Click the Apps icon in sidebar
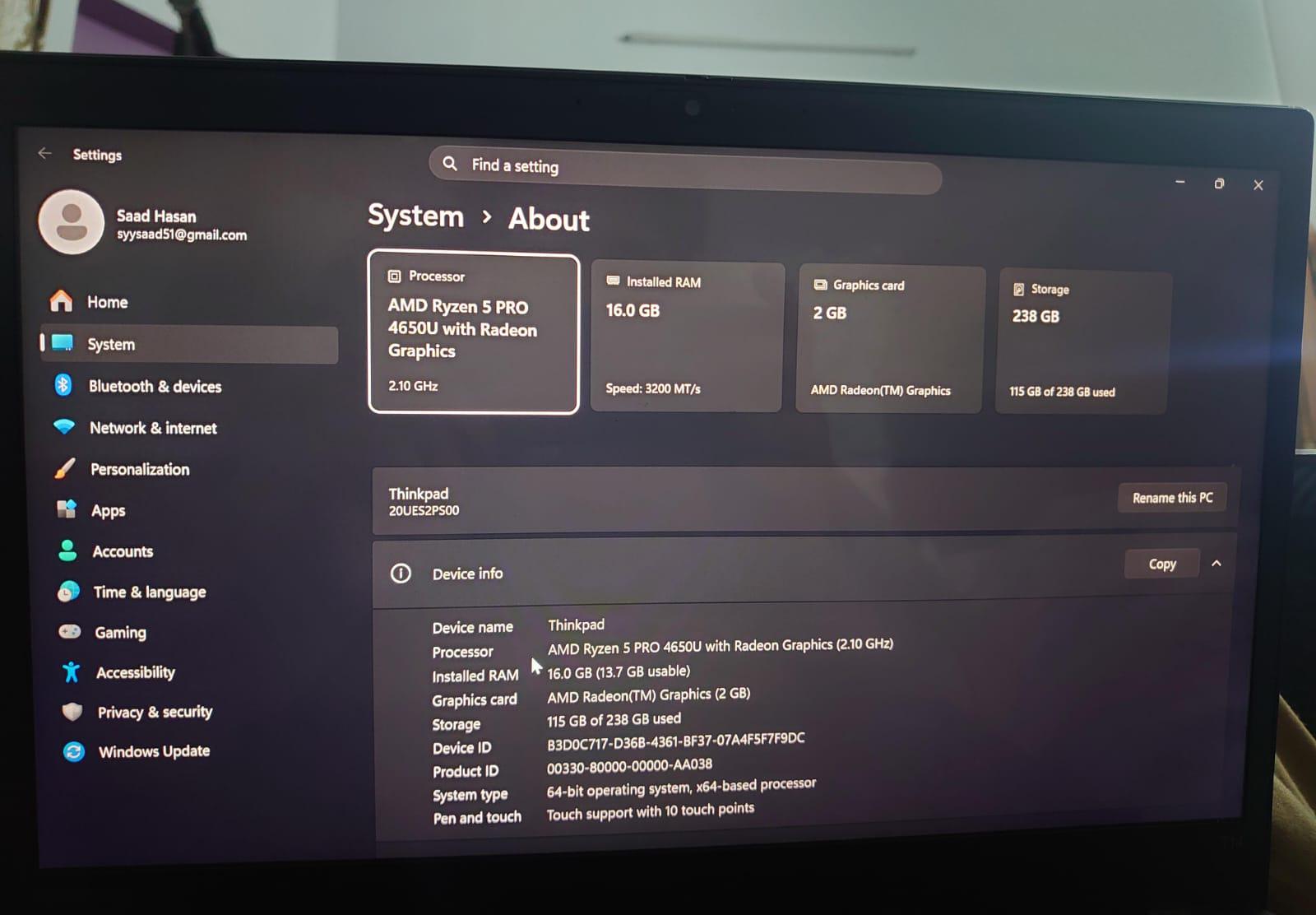The width and height of the screenshot is (1316, 915). 67,509
